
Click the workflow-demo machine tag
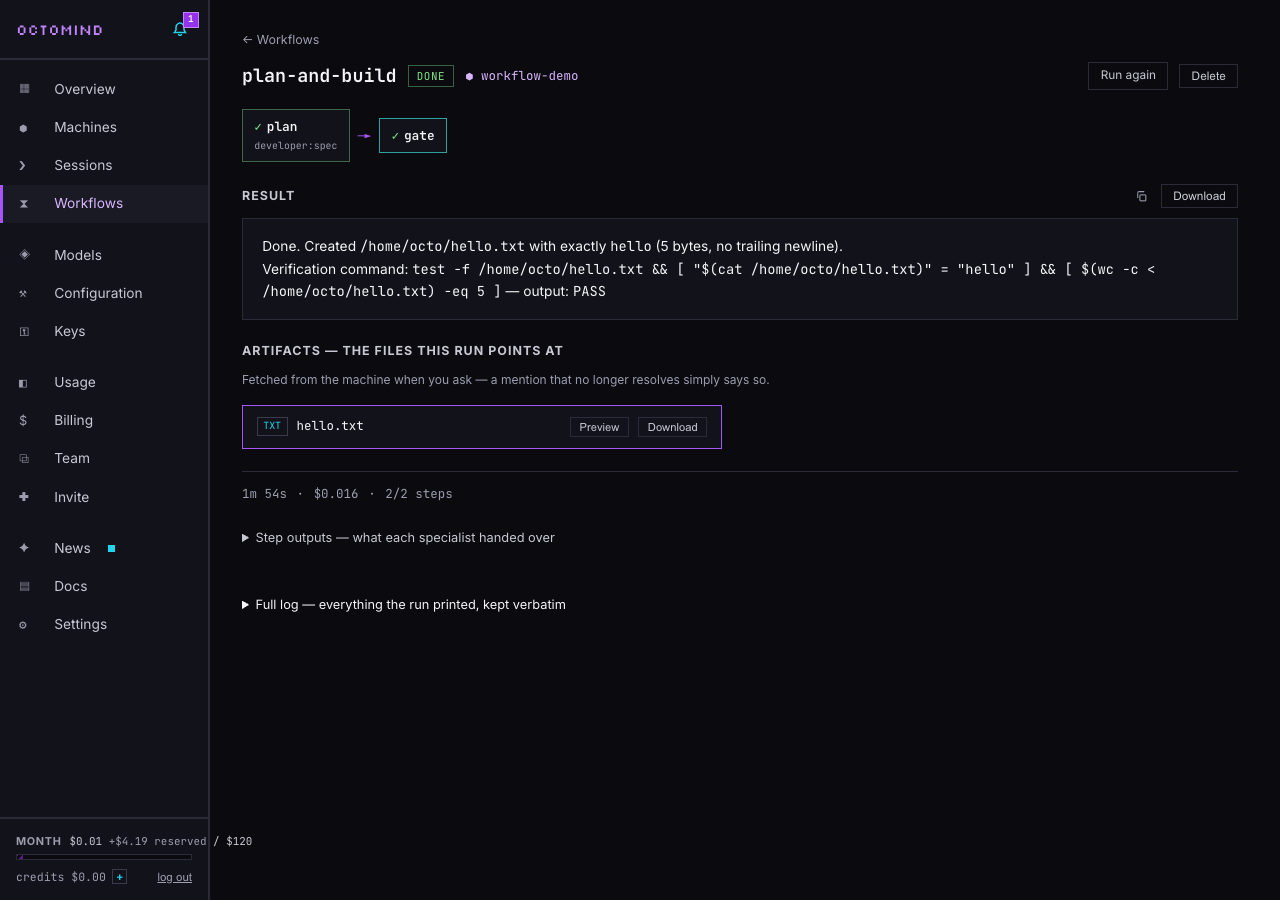tap(522, 76)
